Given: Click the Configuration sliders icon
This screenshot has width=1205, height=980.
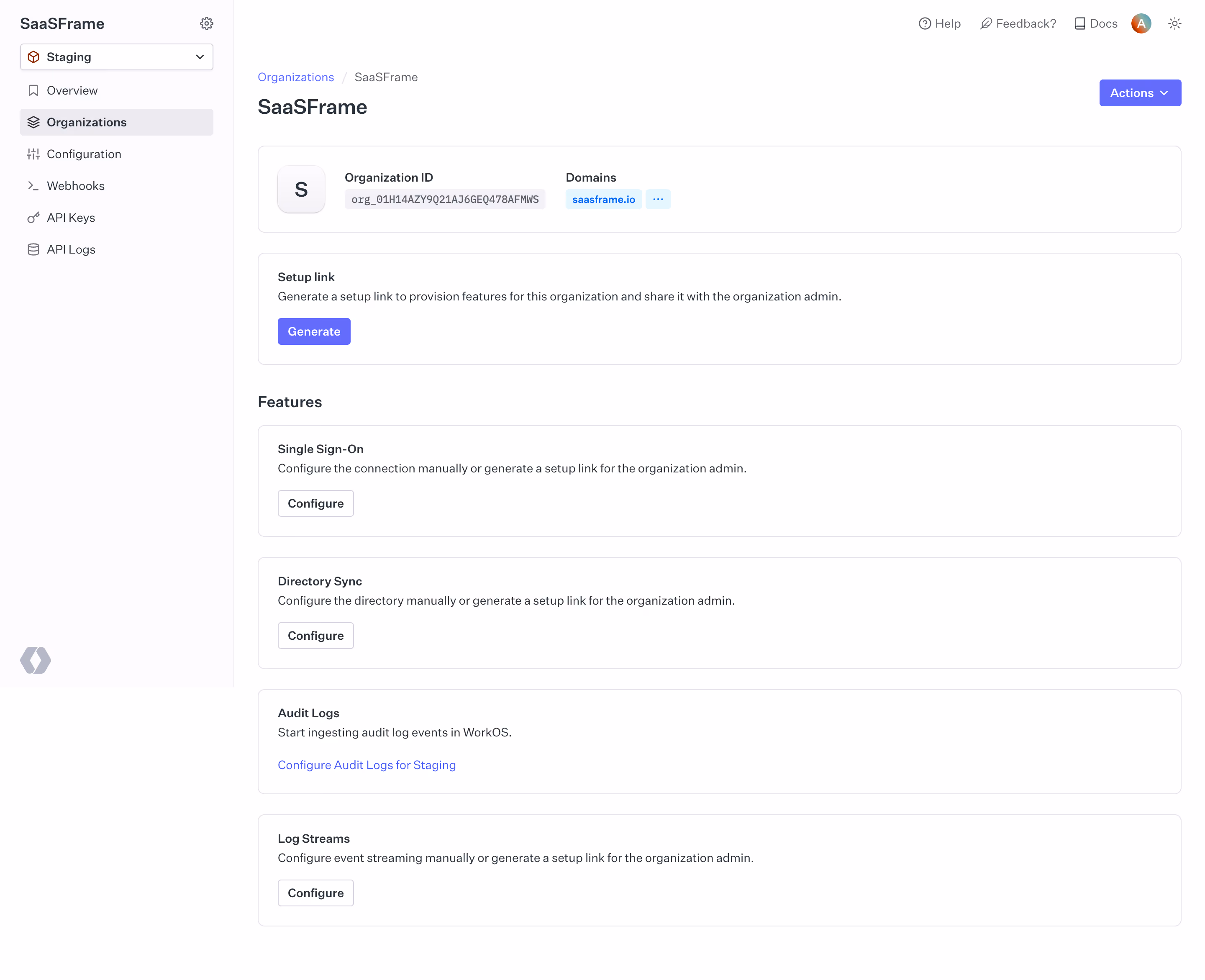Looking at the screenshot, I should (33, 154).
